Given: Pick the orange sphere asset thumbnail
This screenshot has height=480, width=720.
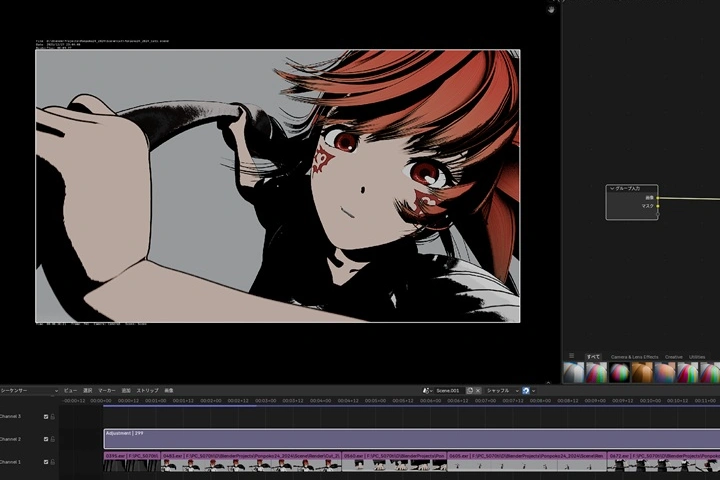Looking at the screenshot, I should coord(642,373).
